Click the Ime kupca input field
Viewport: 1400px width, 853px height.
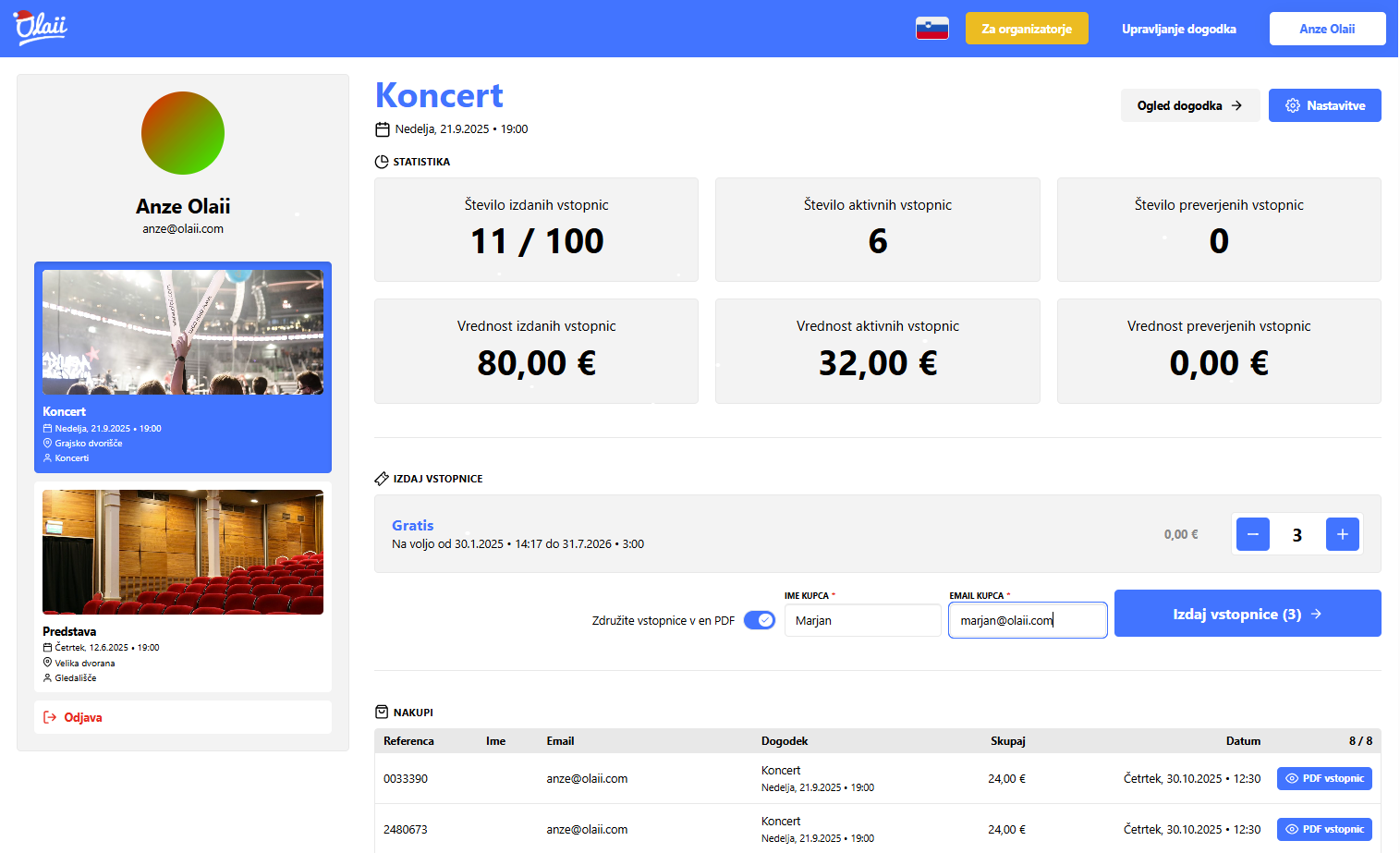(861, 620)
